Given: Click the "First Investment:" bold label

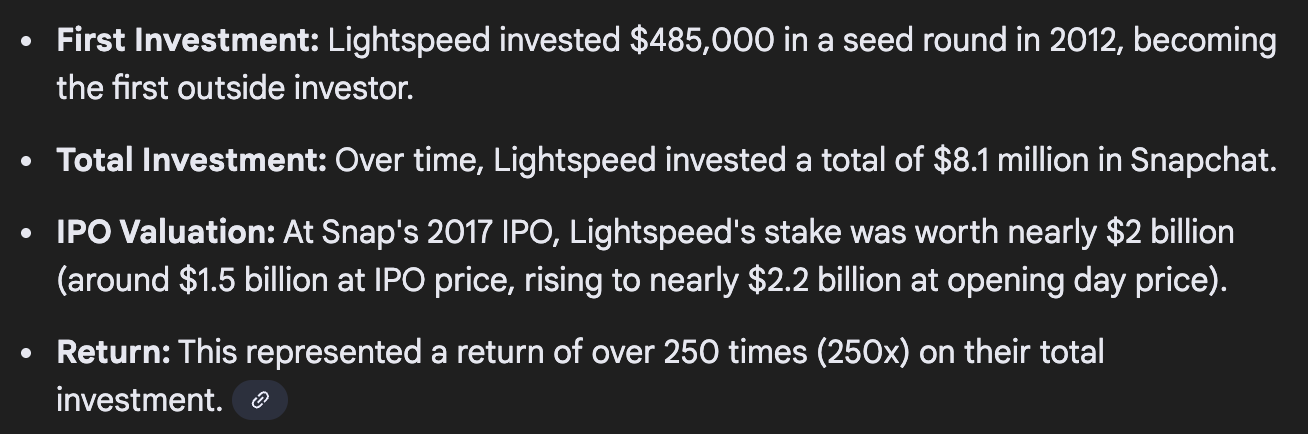Looking at the screenshot, I should pos(187,41).
